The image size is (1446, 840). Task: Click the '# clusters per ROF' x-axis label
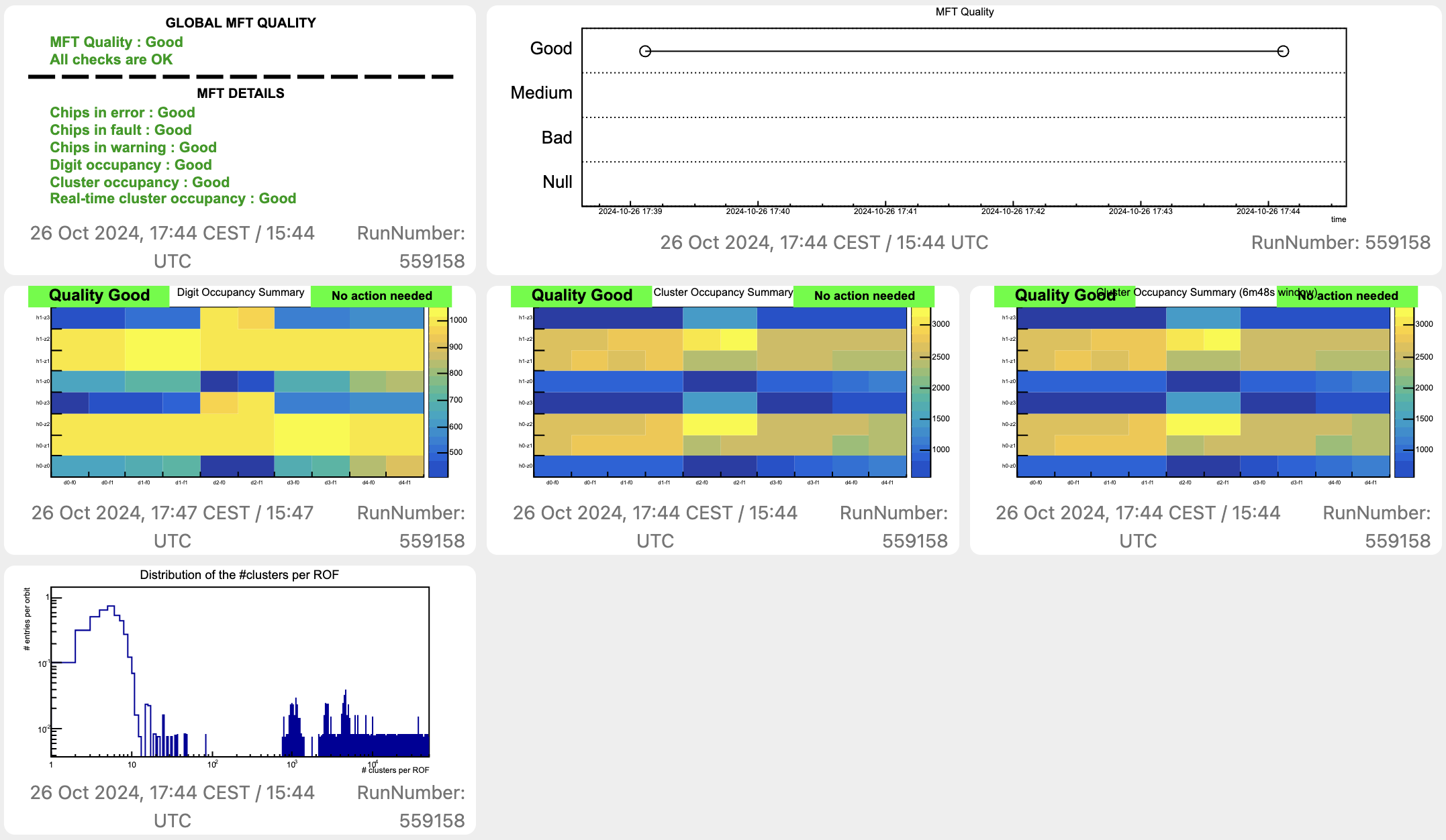point(395,770)
